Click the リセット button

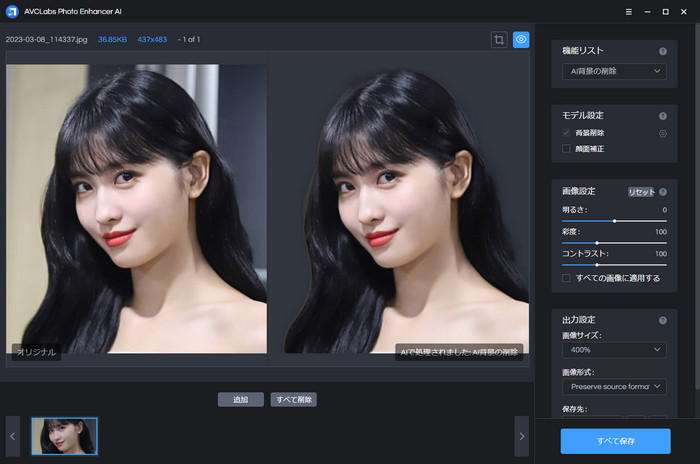641,192
